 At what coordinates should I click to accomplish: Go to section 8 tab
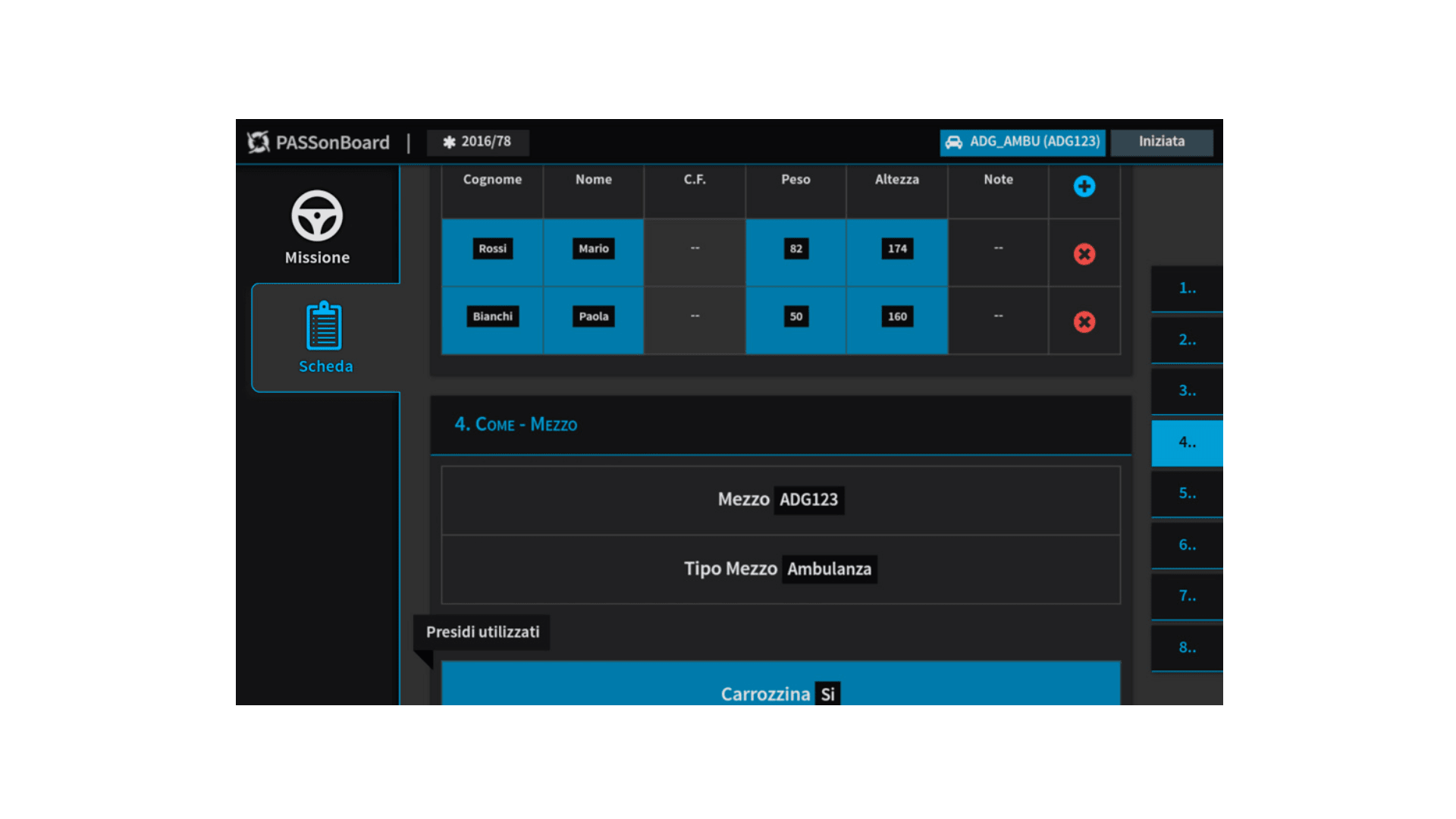click(x=1187, y=648)
